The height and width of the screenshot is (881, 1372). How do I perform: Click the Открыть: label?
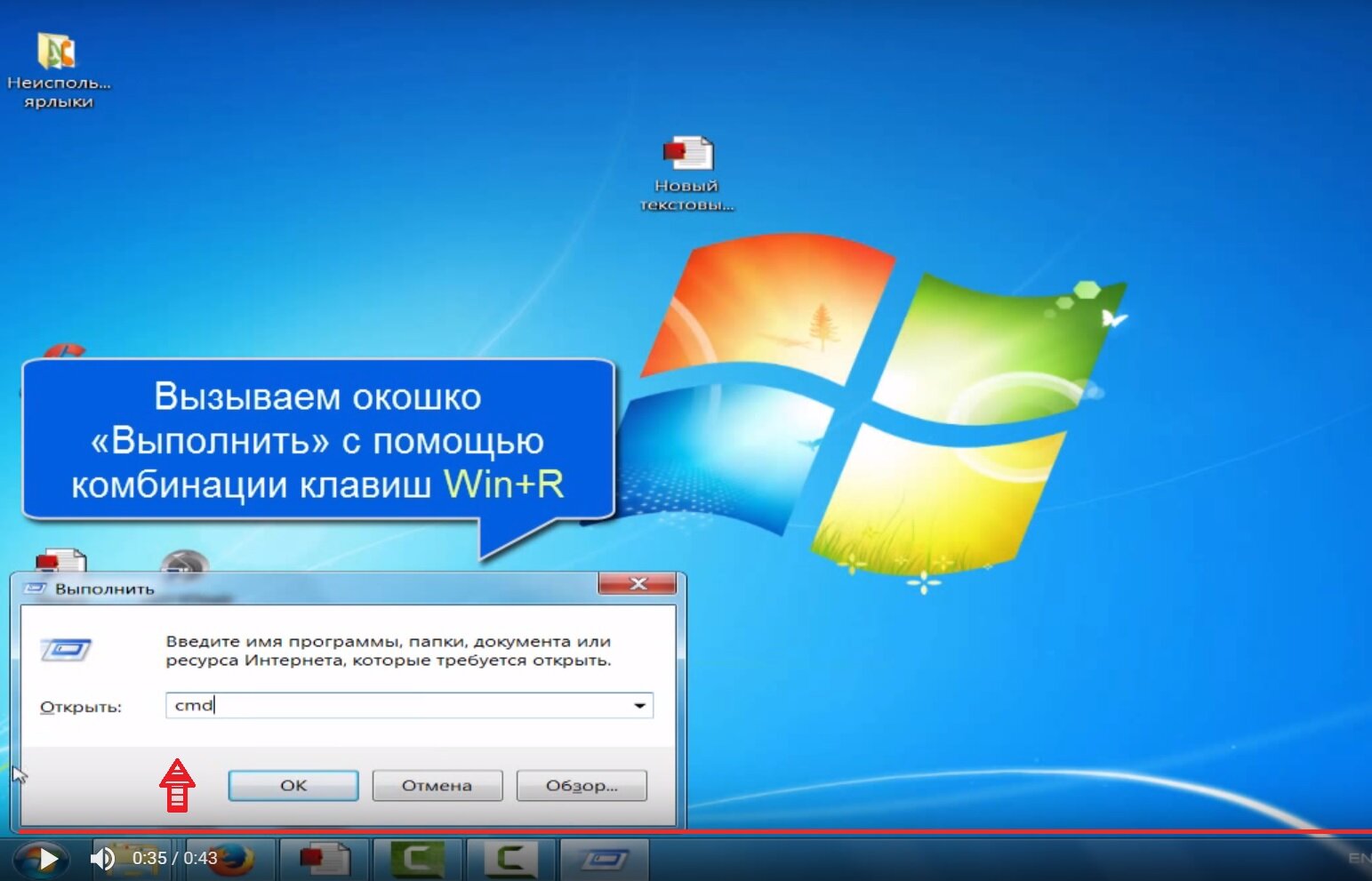click(x=81, y=708)
